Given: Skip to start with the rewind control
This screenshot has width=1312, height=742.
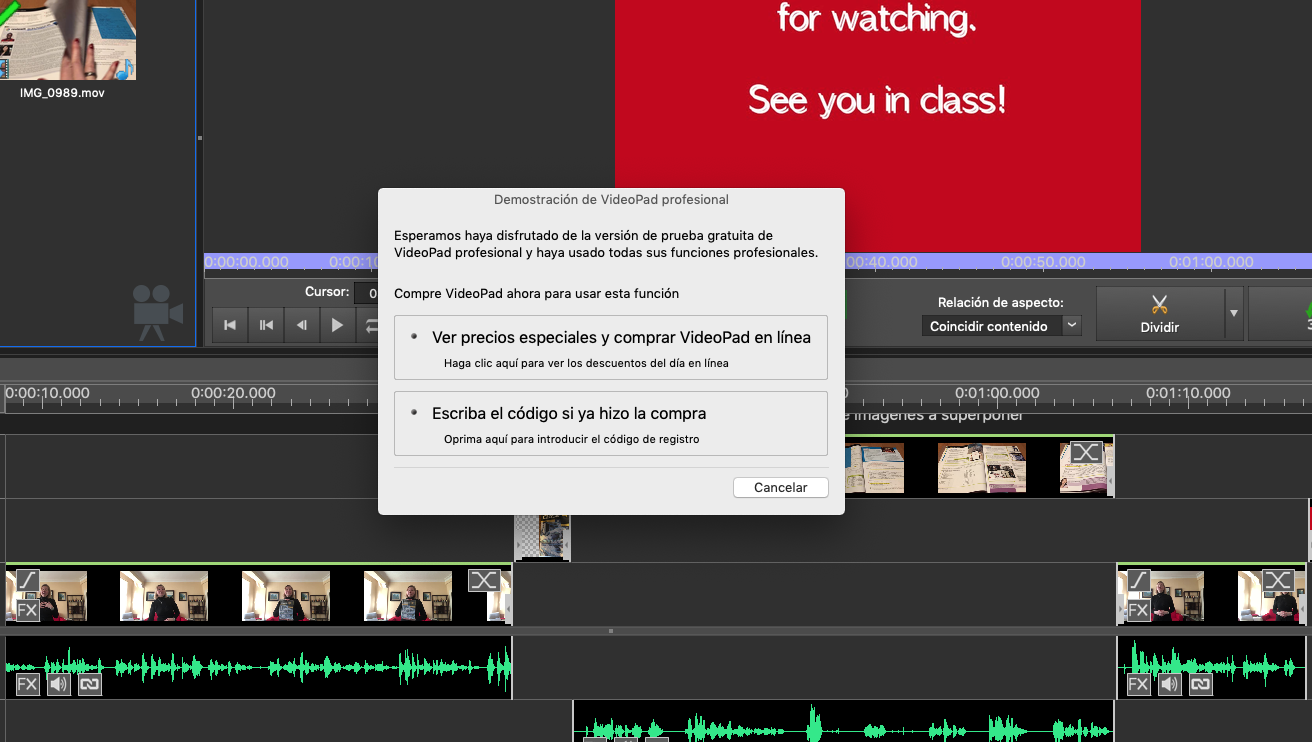Looking at the screenshot, I should (x=231, y=324).
